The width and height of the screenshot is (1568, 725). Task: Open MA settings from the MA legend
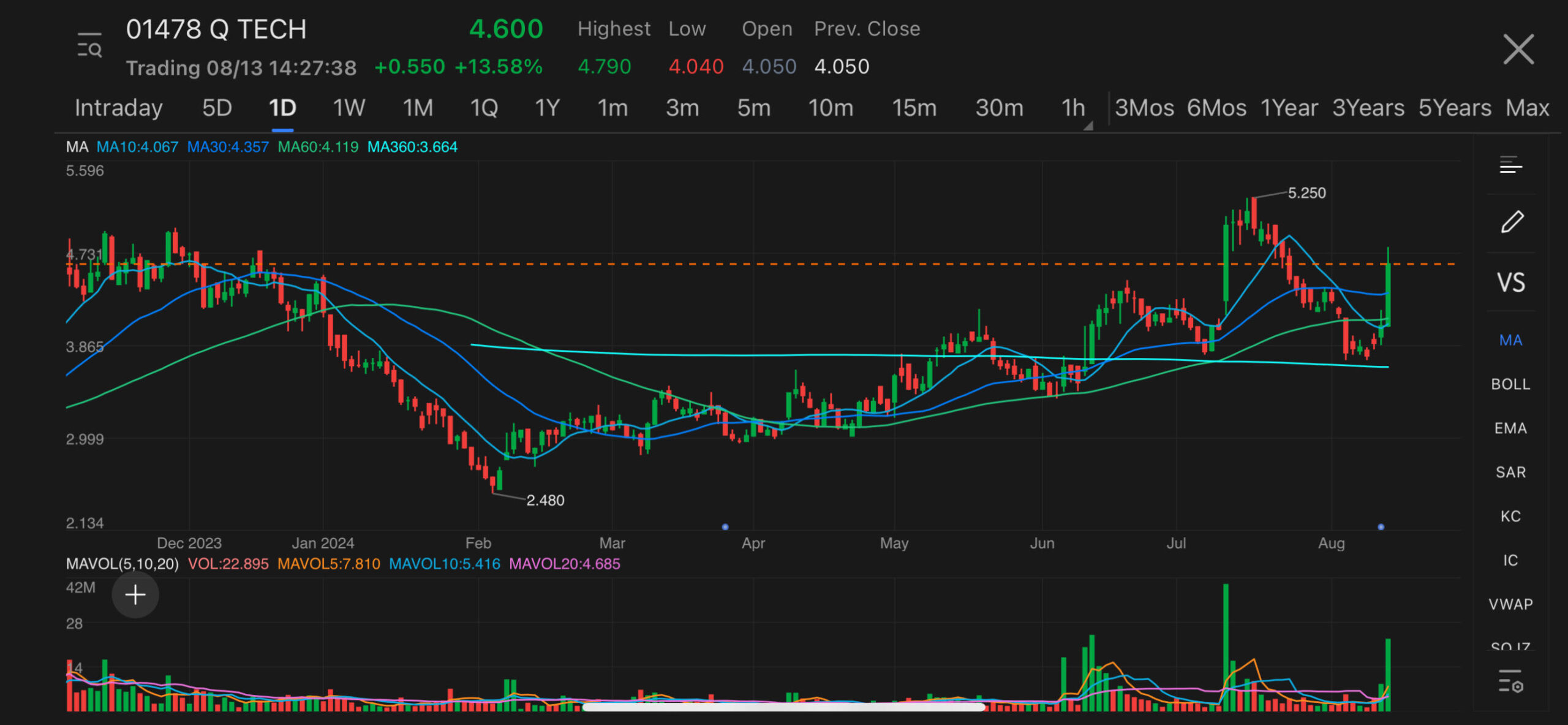click(78, 146)
